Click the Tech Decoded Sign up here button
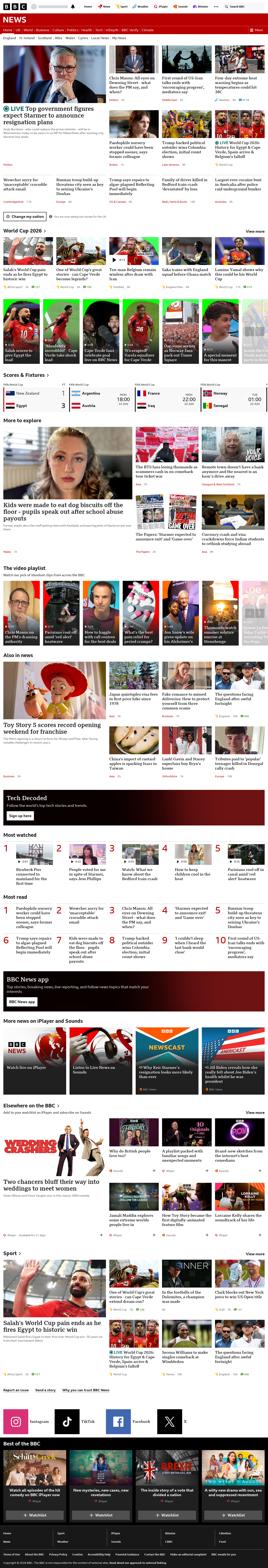 20,816
